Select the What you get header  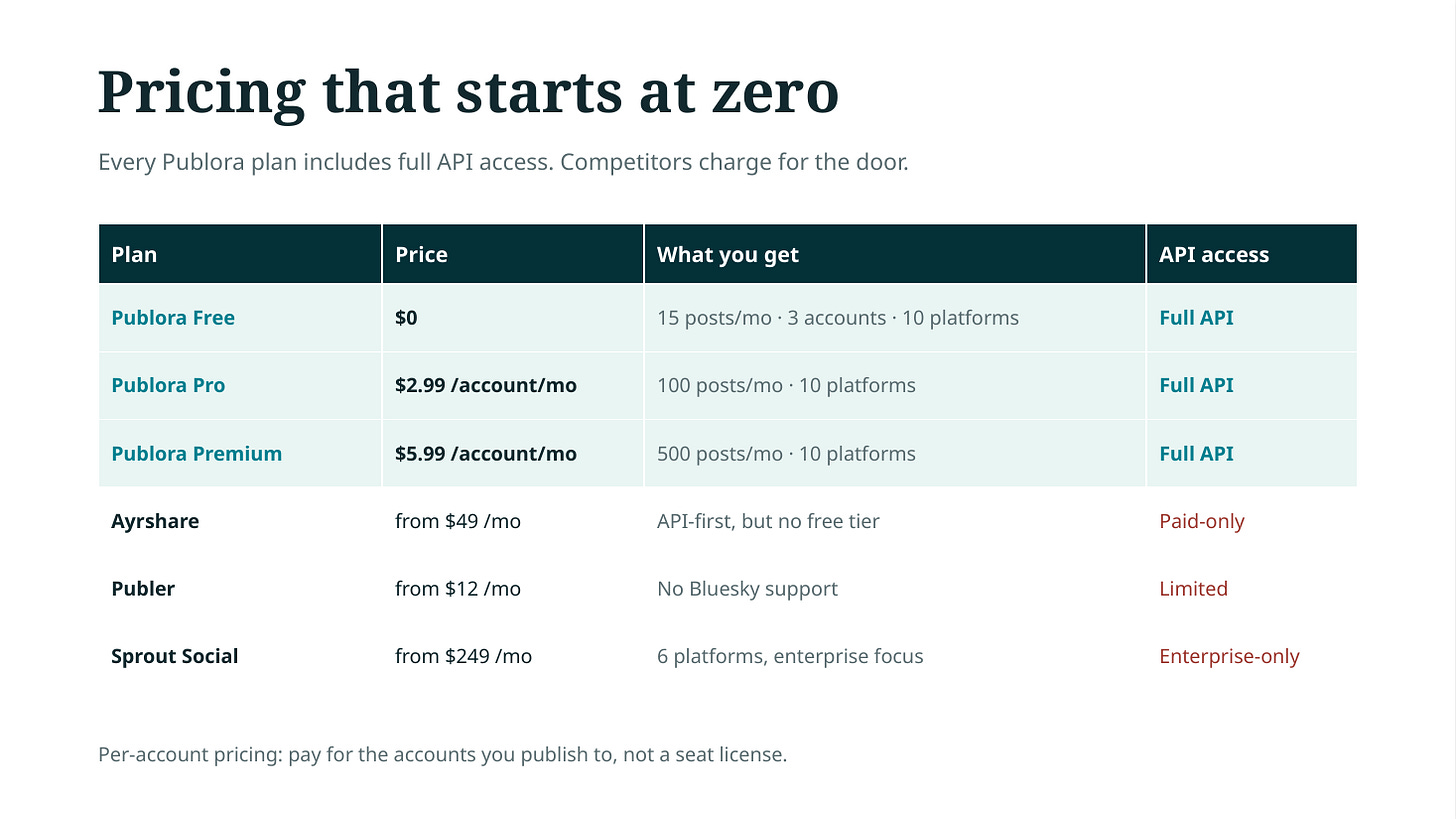(x=728, y=254)
